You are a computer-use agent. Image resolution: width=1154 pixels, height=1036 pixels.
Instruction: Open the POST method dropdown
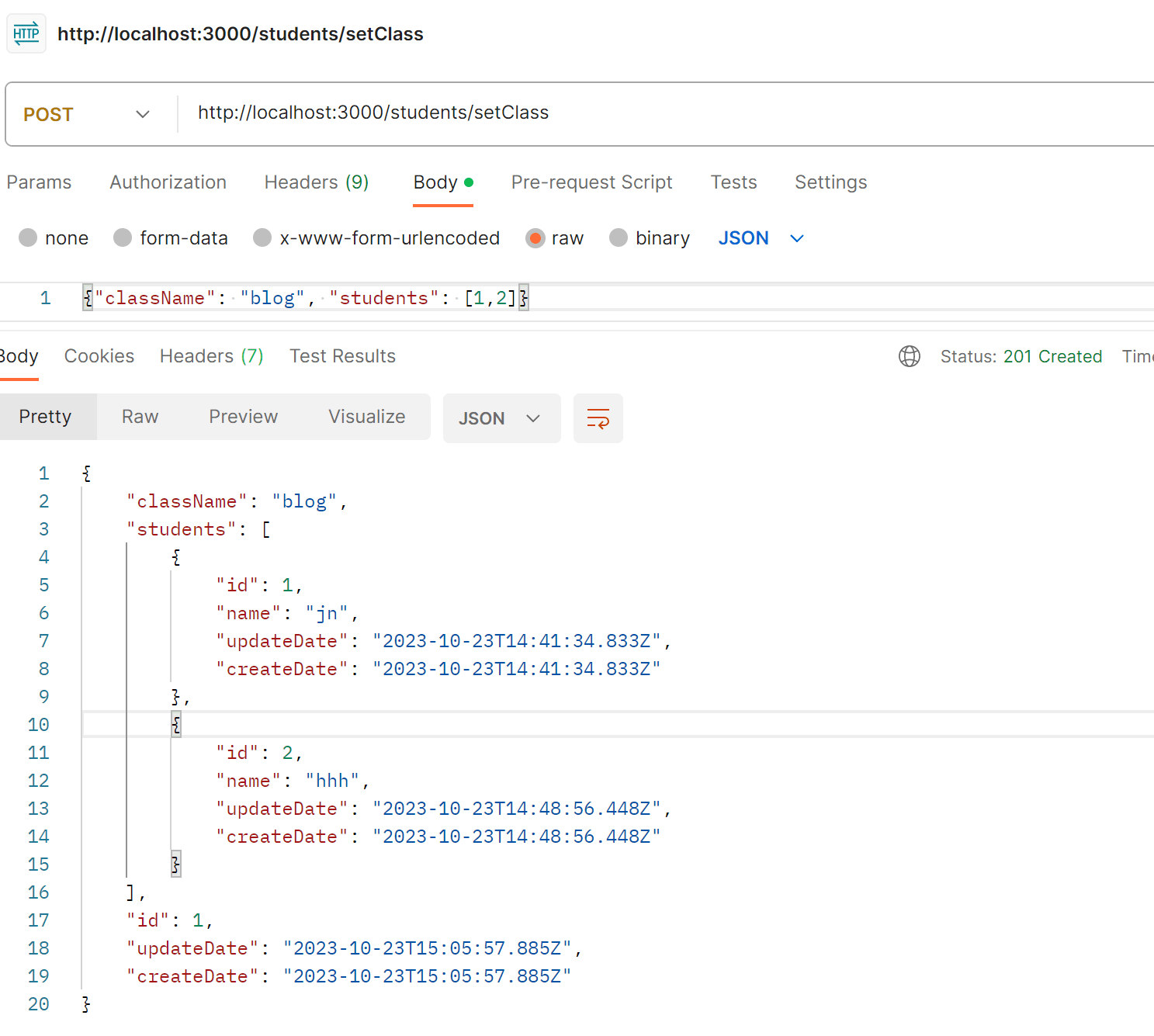click(x=87, y=115)
